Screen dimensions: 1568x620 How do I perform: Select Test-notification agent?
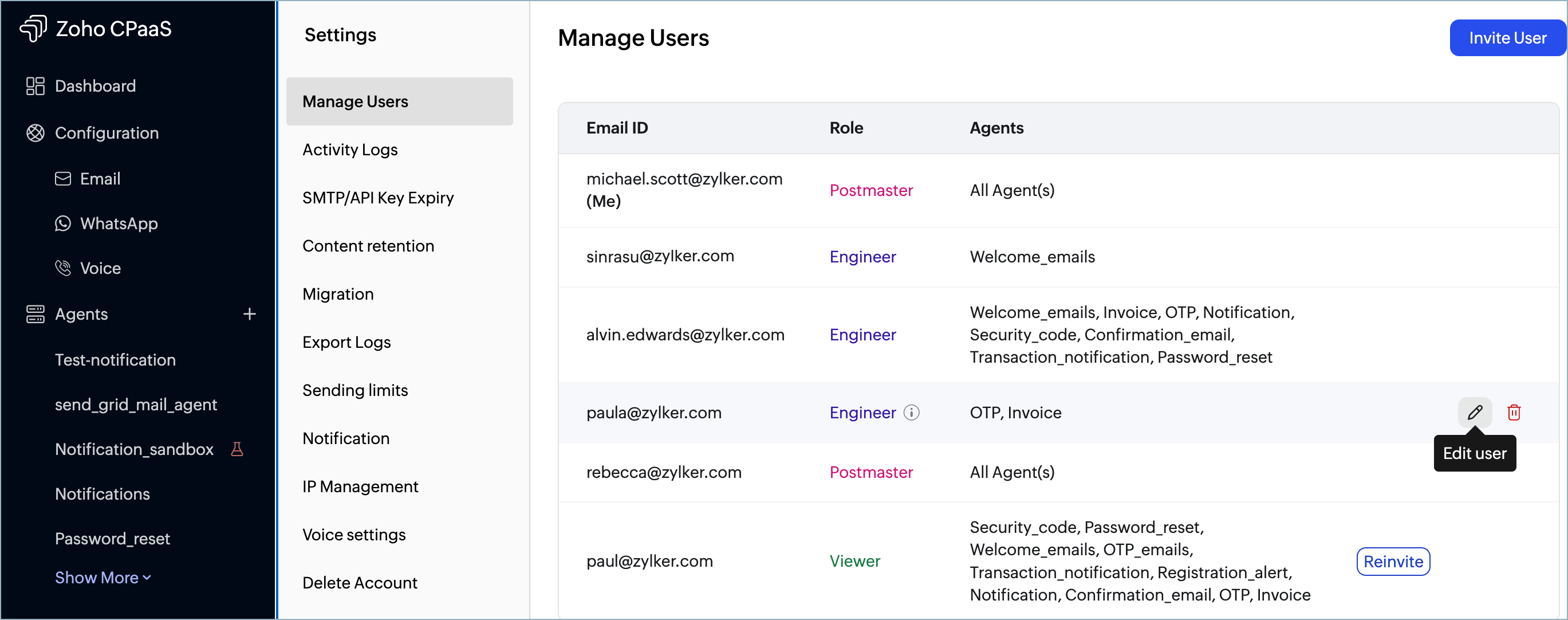(115, 359)
